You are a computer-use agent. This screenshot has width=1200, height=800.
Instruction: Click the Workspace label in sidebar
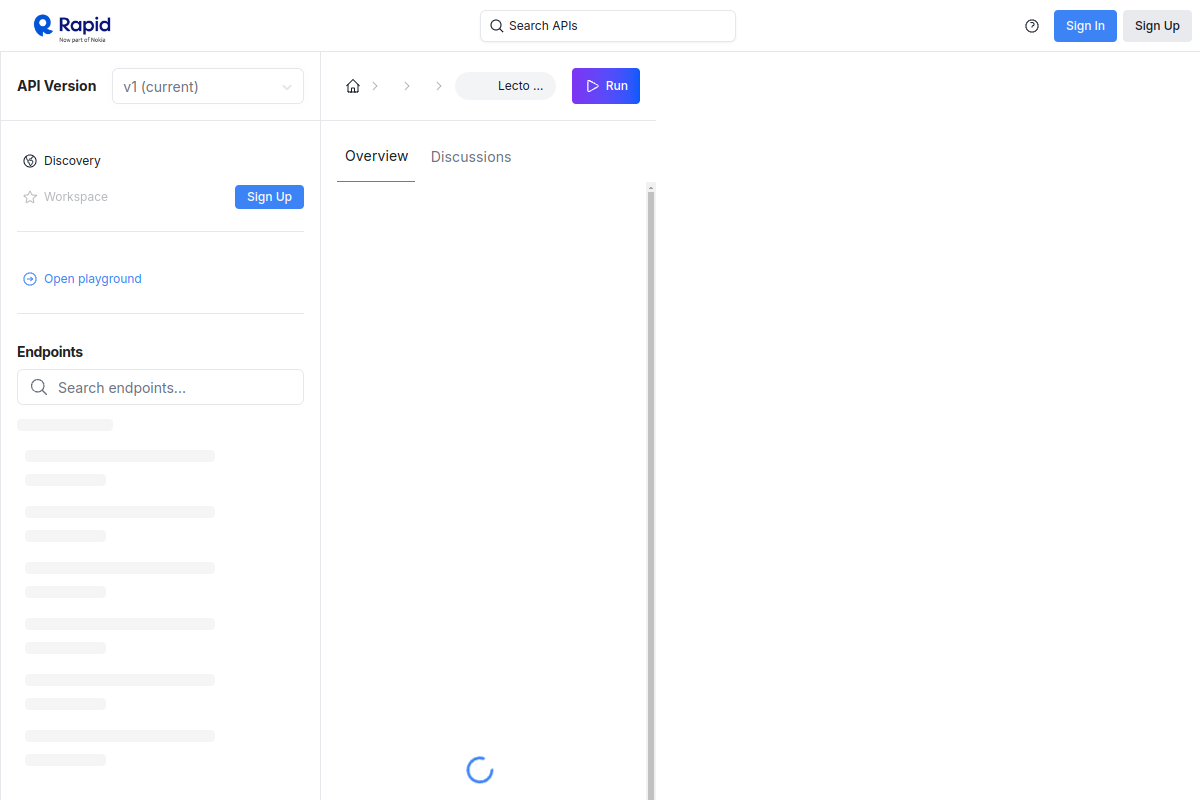[76, 197]
